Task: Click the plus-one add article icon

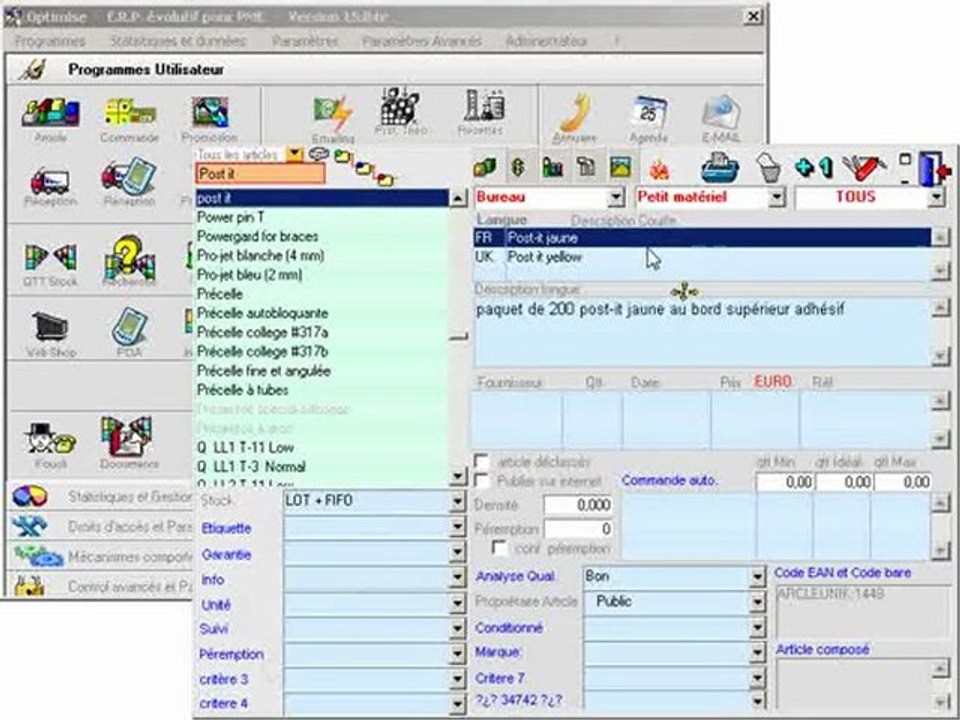Action: (x=814, y=167)
